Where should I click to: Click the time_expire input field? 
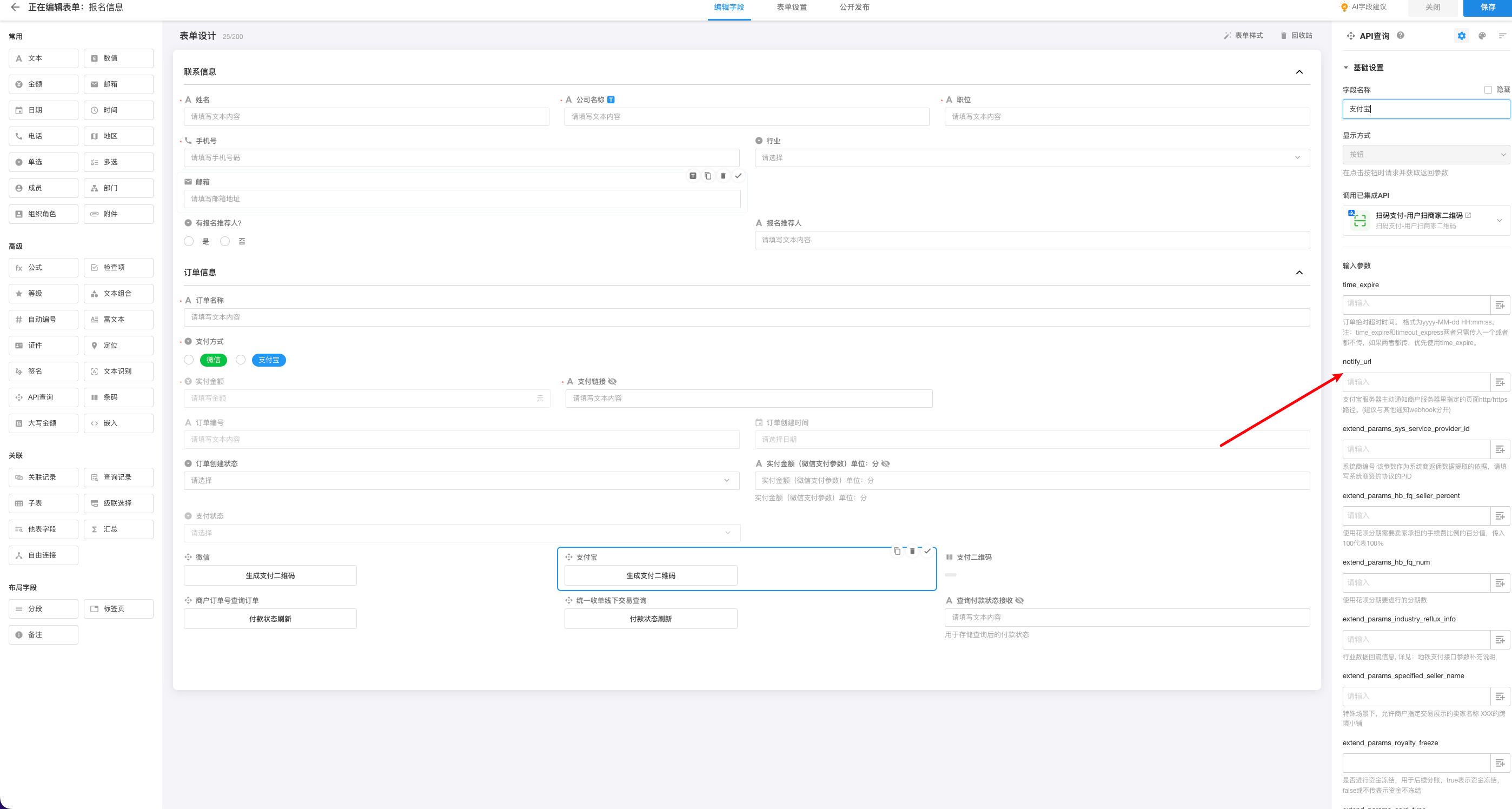pyautogui.click(x=1416, y=303)
